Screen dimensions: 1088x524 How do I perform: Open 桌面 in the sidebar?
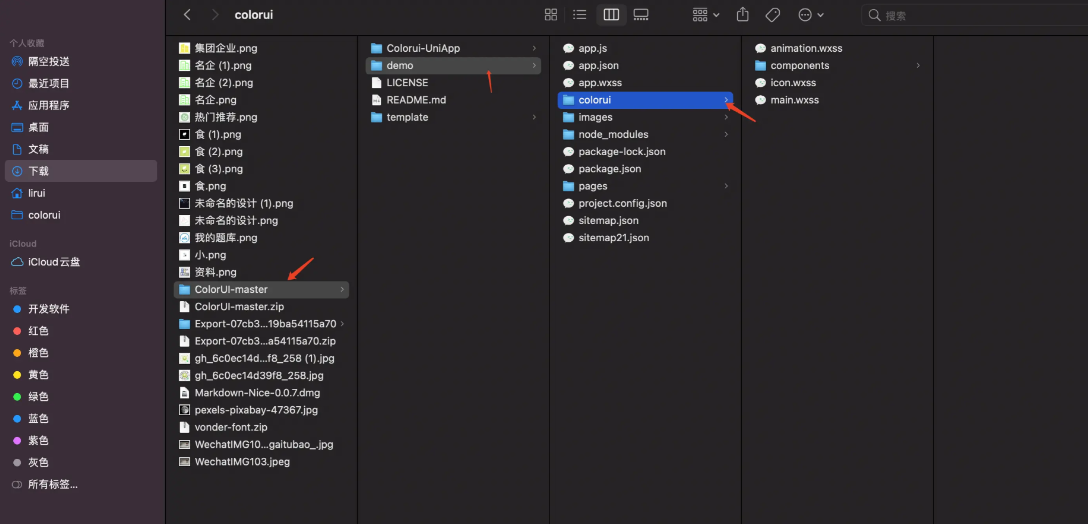coord(82,127)
